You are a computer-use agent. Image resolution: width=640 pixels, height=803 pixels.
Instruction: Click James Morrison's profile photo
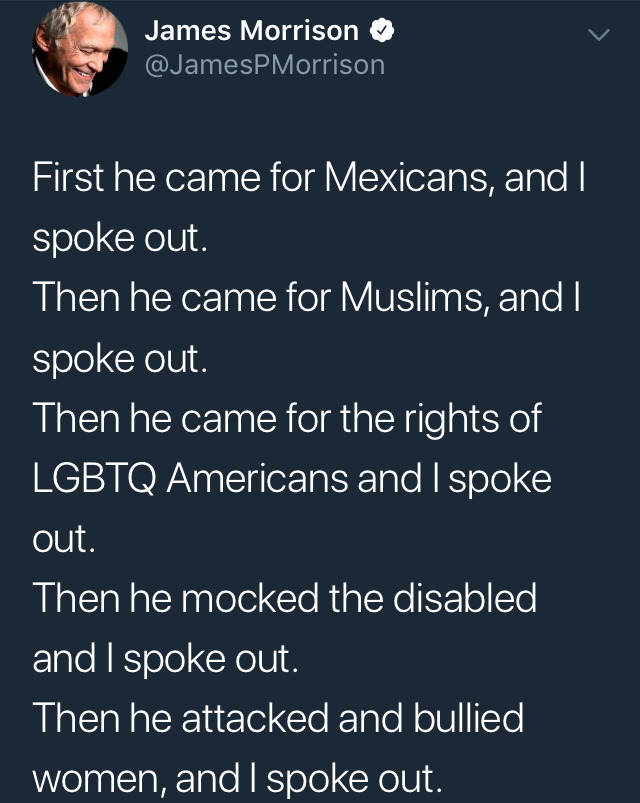point(80,50)
